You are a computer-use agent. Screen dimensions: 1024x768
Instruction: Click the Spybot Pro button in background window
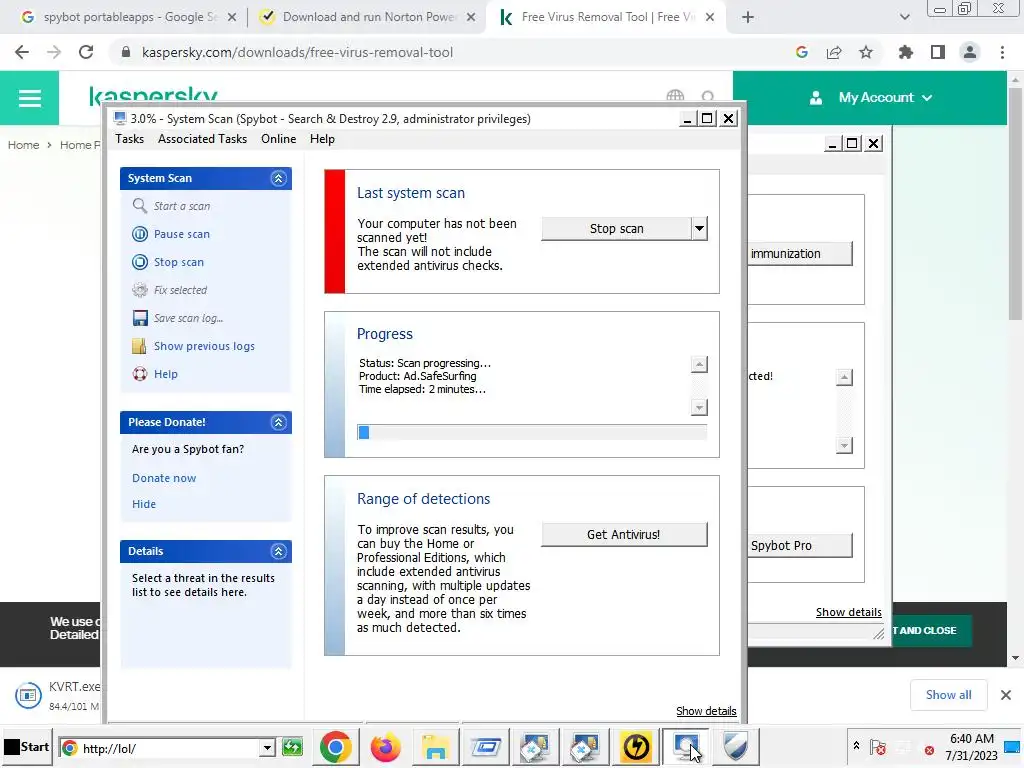click(x=799, y=545)
